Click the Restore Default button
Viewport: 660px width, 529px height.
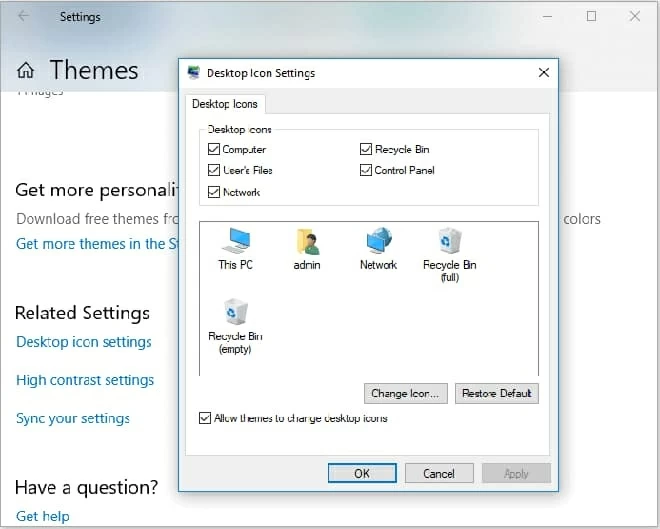[497, 393]
